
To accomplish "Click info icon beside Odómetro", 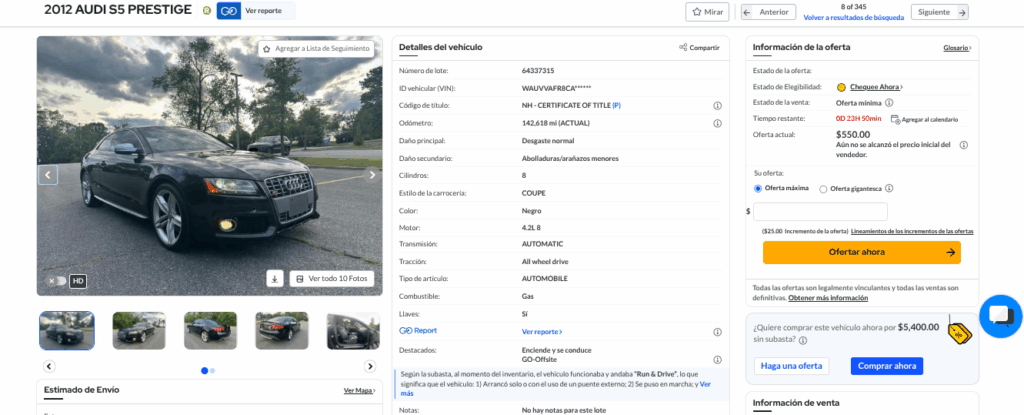I will click(717, 124).
